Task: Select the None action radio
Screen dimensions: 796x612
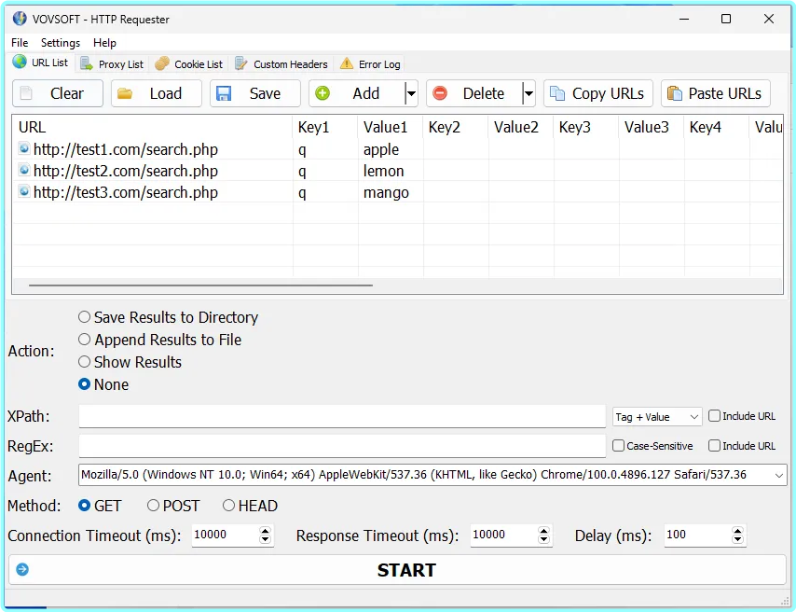Action: pyautogui.click(x=84, y=384)
